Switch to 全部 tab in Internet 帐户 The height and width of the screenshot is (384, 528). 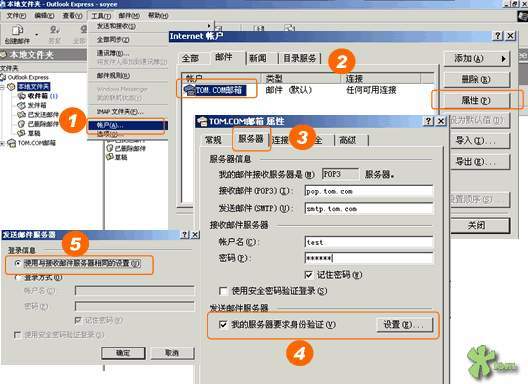coord(190,58)
